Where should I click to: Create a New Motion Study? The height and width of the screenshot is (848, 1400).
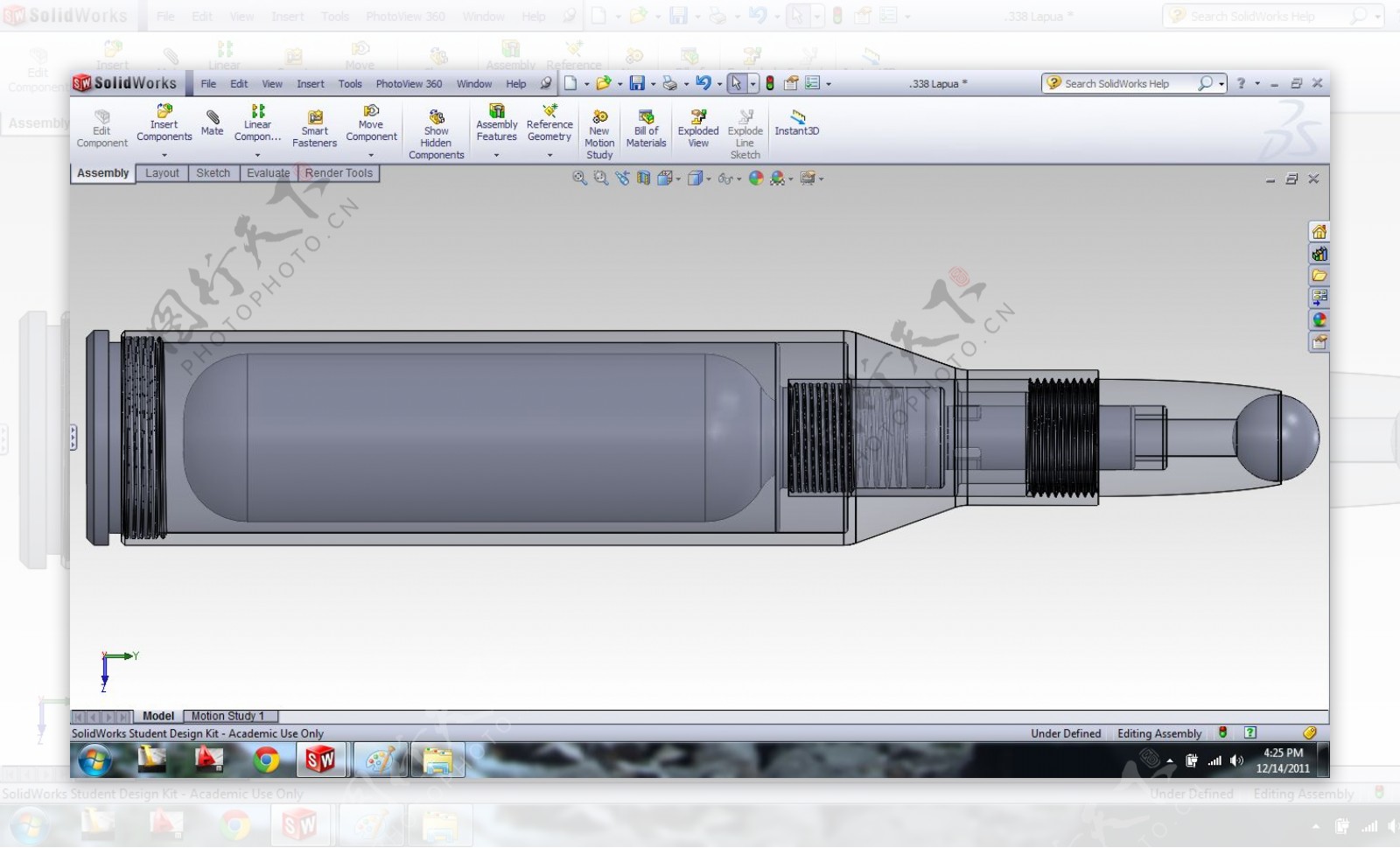click(x=599, y=135)
